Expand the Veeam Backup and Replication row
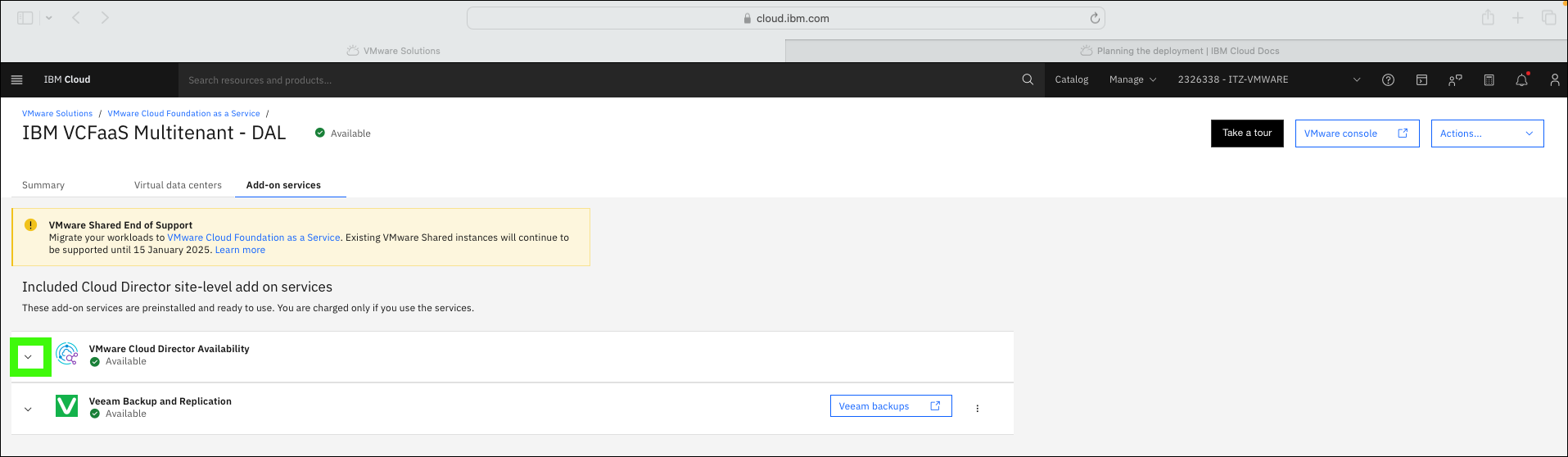1568x457 pixels. [x=28, y=409]
